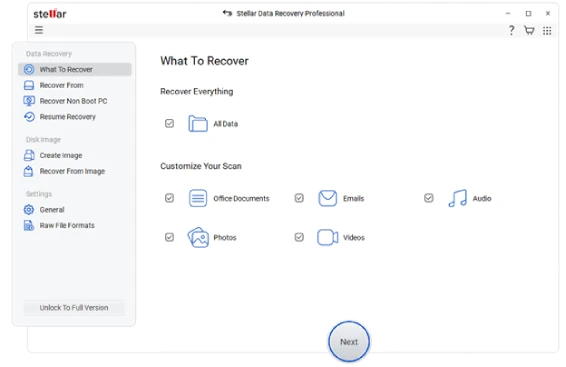
Task: Open the apps grid icon
Action: click(547, 31)
